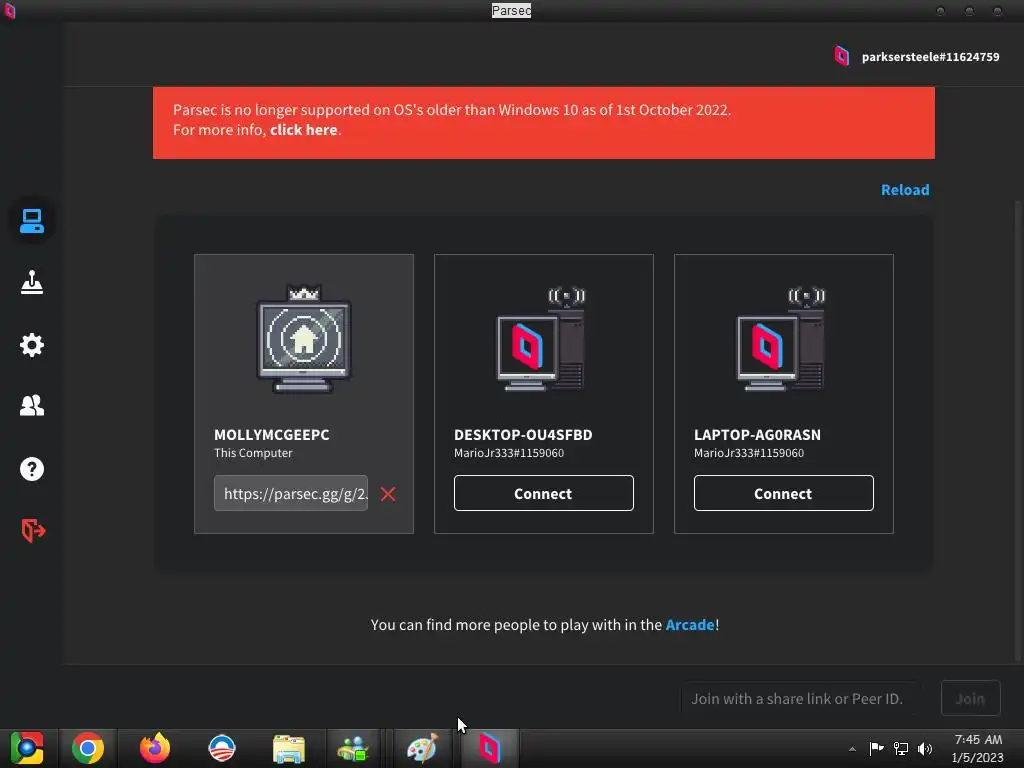Connect to DESKTOP-OU4SFBD
1024x768 pixels.
543,493
